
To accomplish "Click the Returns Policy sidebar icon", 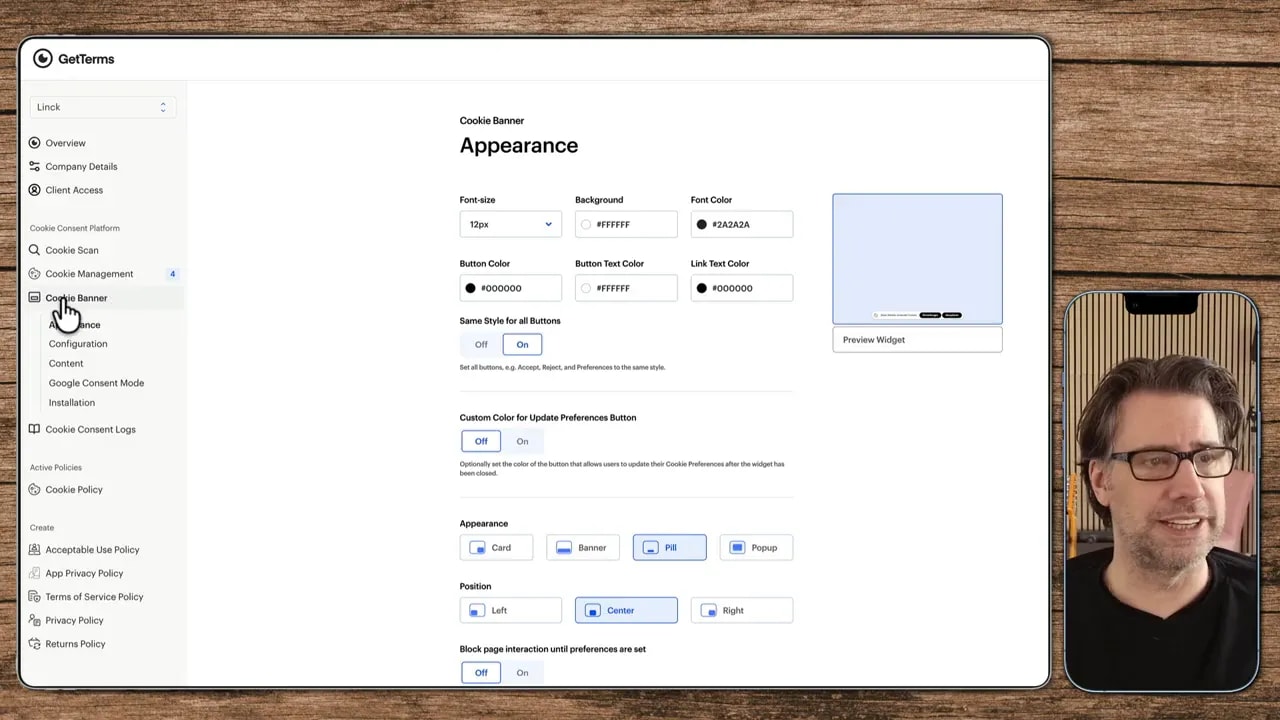I will tap(34, 643).
